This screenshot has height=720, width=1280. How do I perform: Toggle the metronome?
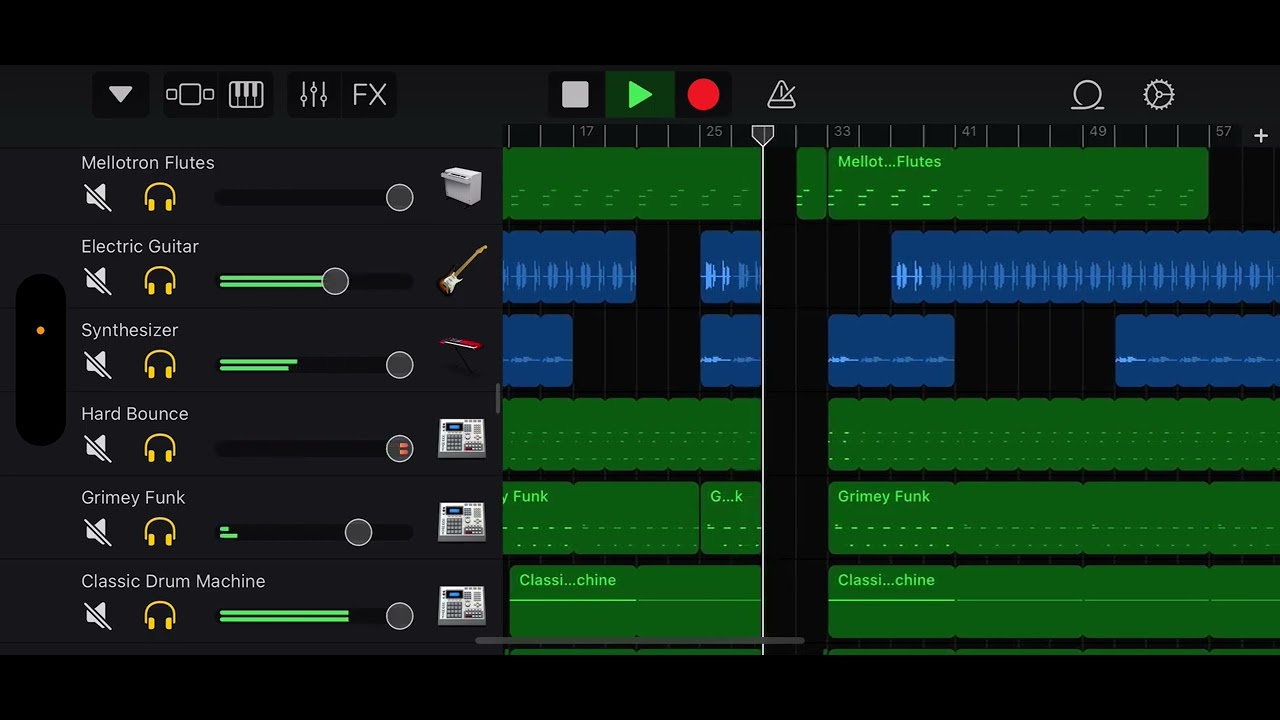[781, 95]
